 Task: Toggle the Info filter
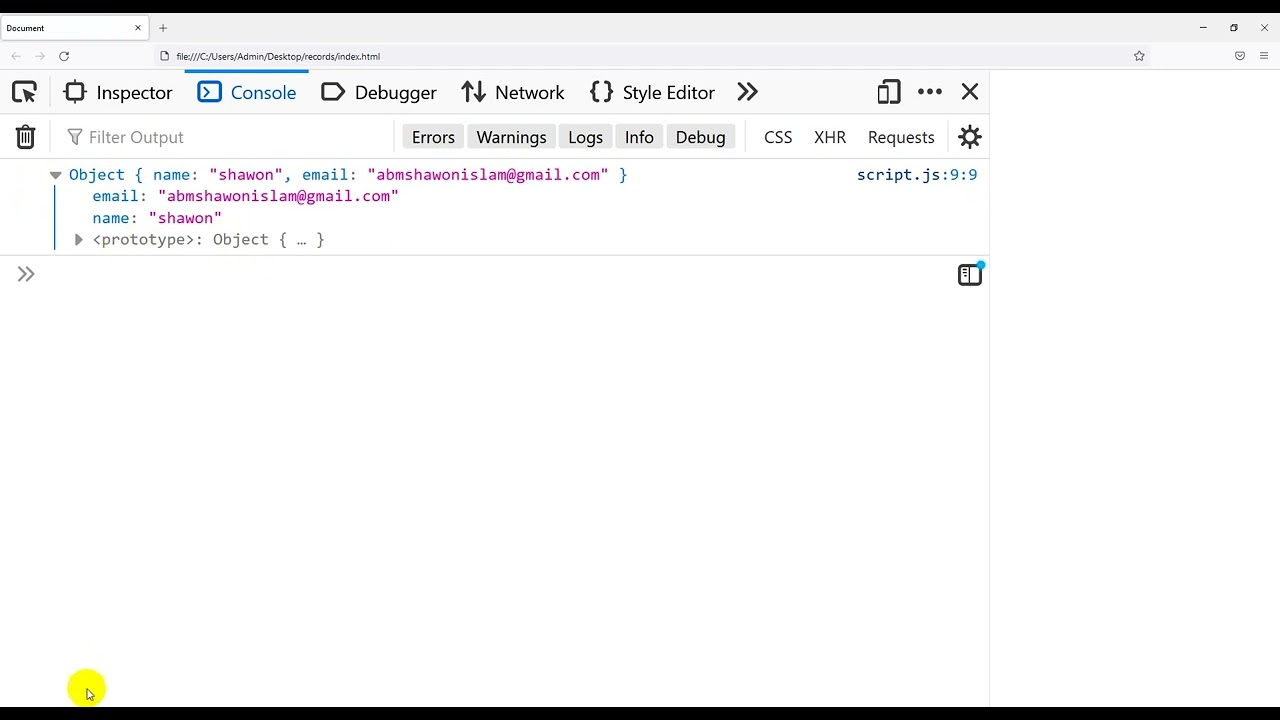tap(639, 137)
